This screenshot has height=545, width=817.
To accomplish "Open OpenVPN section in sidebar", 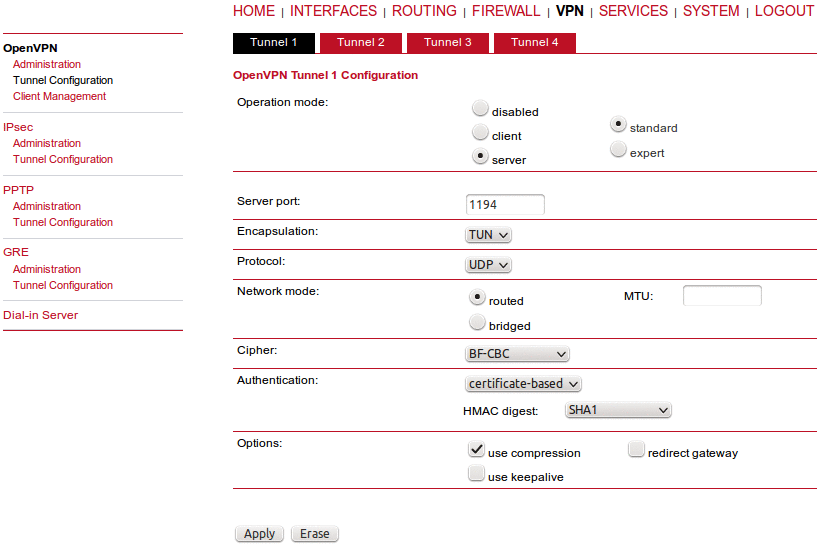I will tap(30, 48).
